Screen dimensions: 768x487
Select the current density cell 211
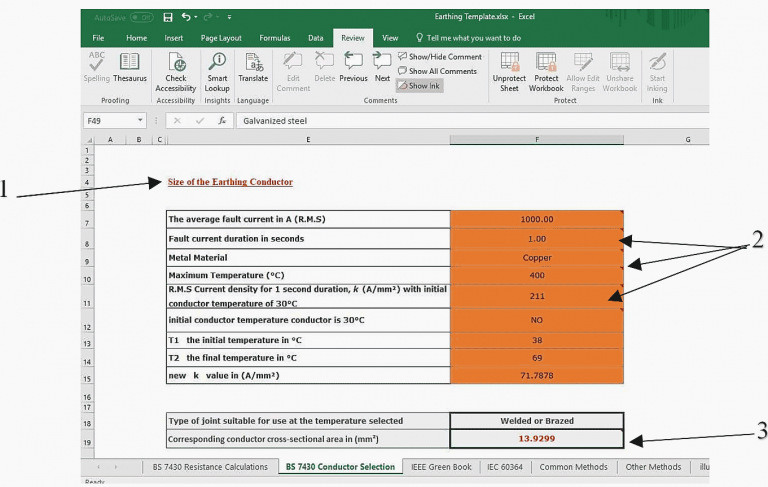[537, 296]
